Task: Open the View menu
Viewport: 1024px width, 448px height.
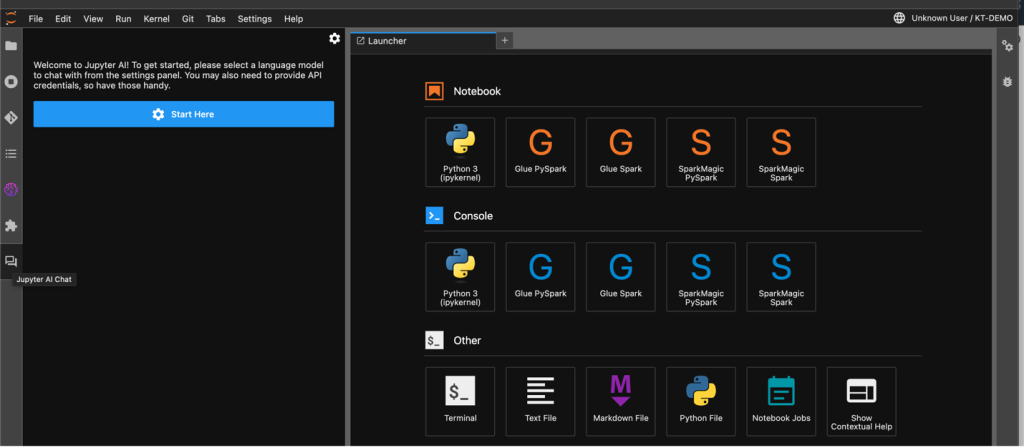Action: [93, 19]
